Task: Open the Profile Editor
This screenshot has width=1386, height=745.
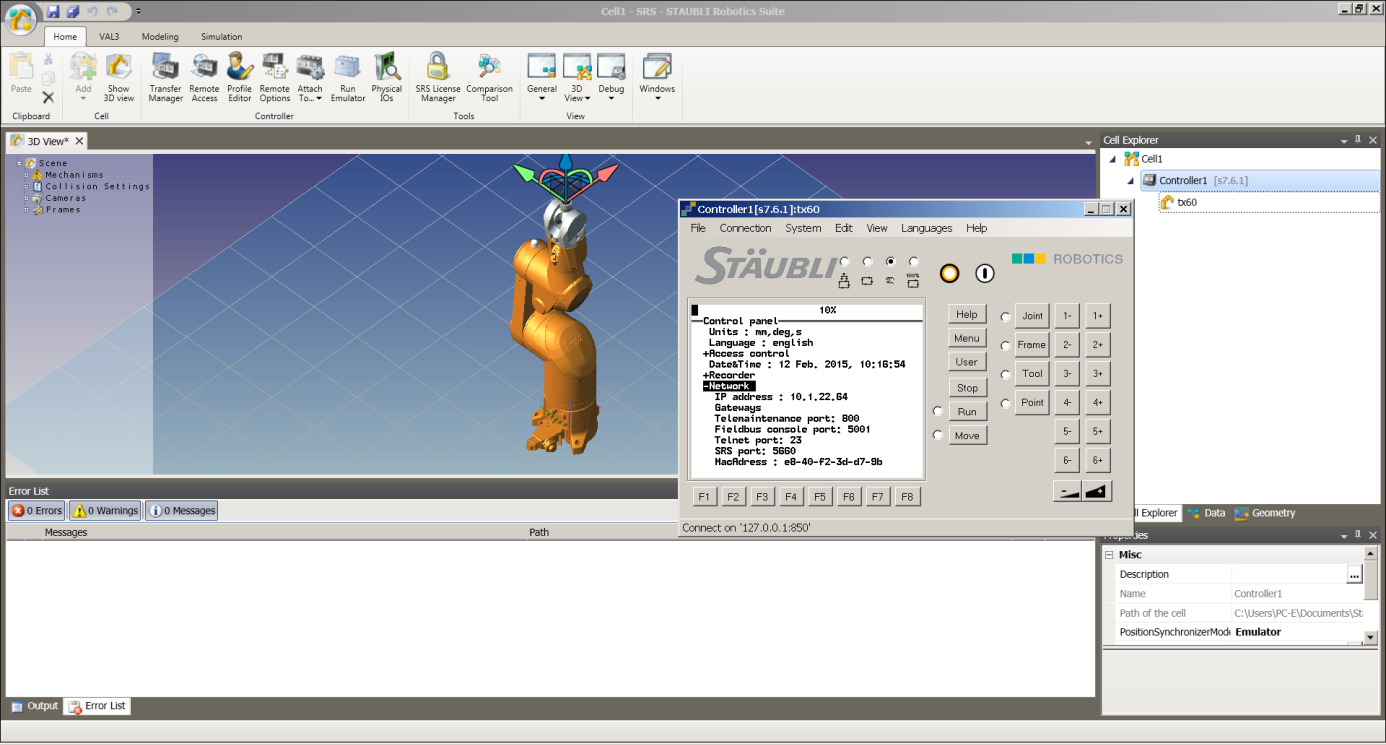Action: tap(240, 78)
